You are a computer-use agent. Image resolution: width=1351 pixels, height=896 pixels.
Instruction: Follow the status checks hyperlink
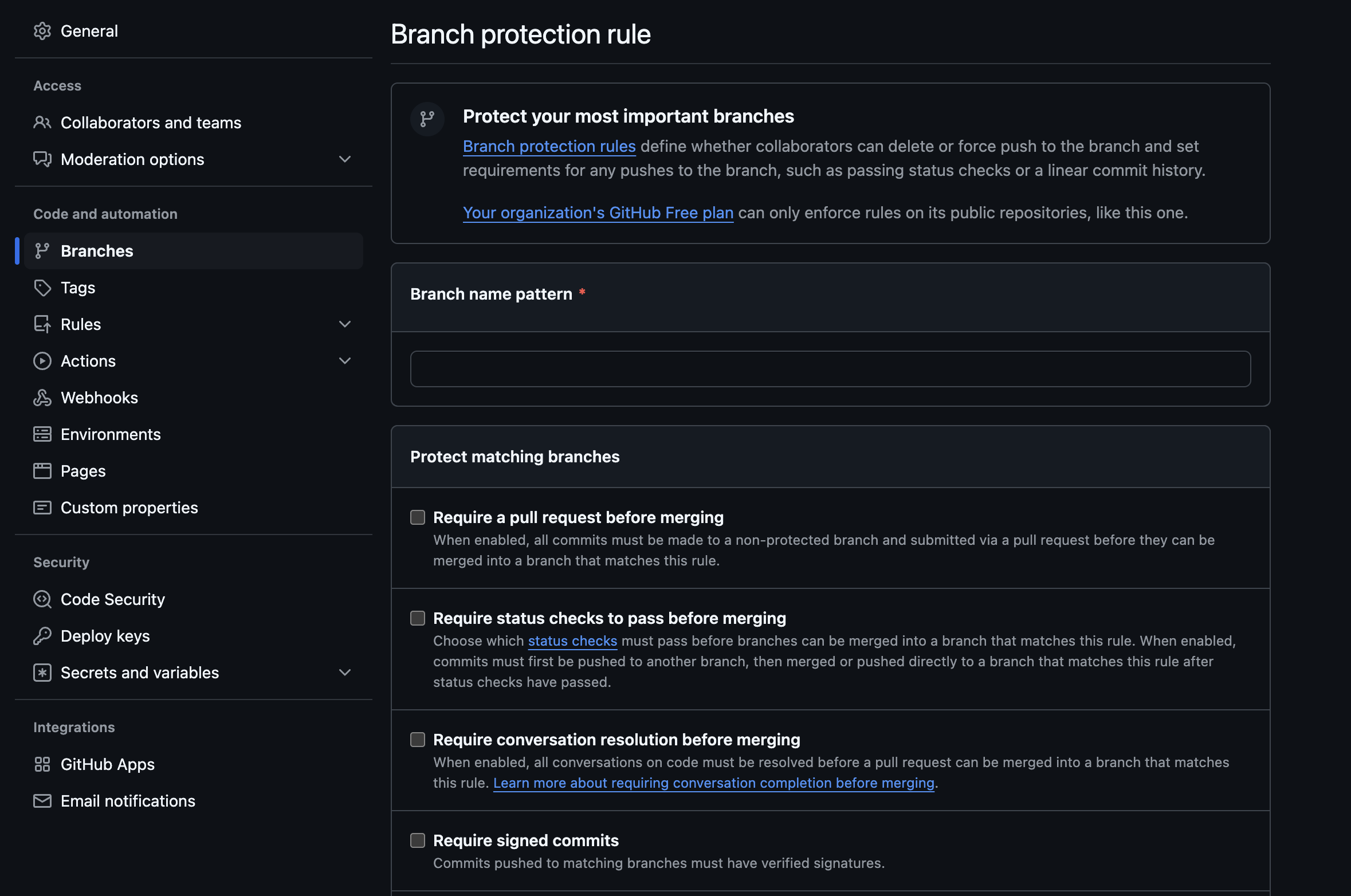click(572, 641)
